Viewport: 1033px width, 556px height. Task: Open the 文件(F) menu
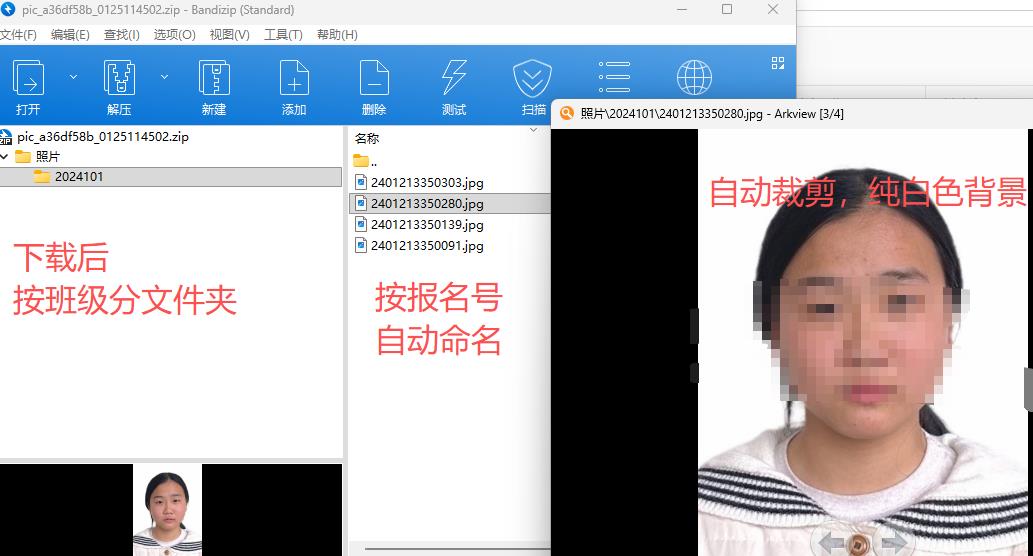click(x=18, y=35)
